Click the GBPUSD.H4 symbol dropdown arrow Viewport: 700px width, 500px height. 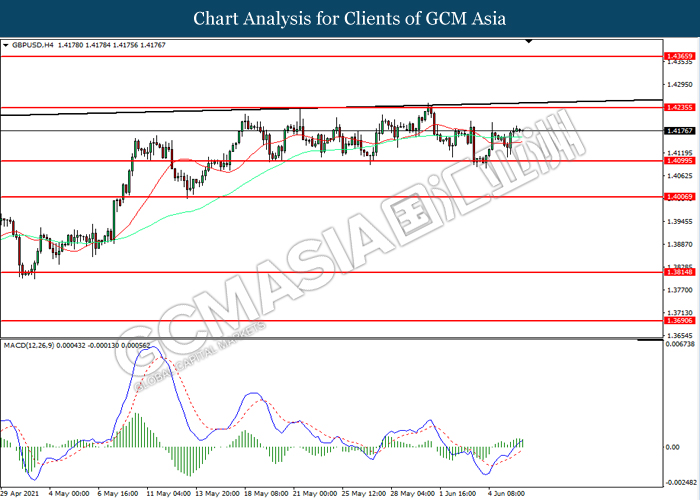point(6,45)
